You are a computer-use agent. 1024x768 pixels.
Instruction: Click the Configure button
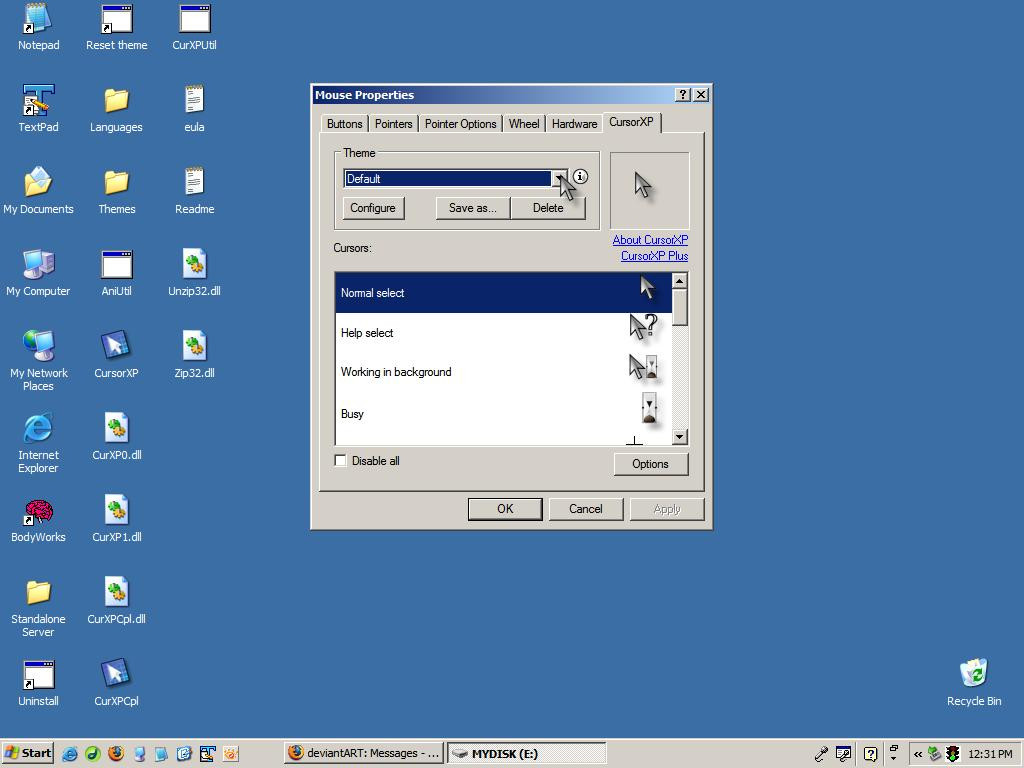coord(373,208)
